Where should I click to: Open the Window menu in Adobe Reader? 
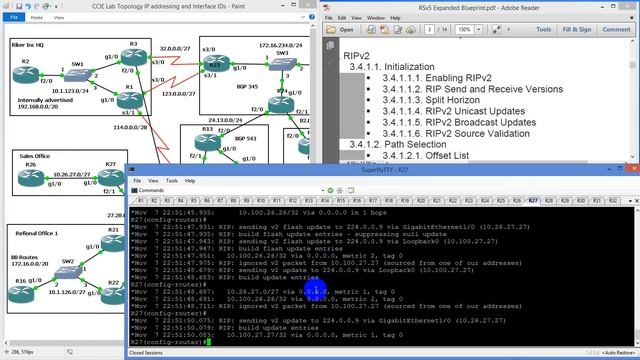(x=376, y=18)
